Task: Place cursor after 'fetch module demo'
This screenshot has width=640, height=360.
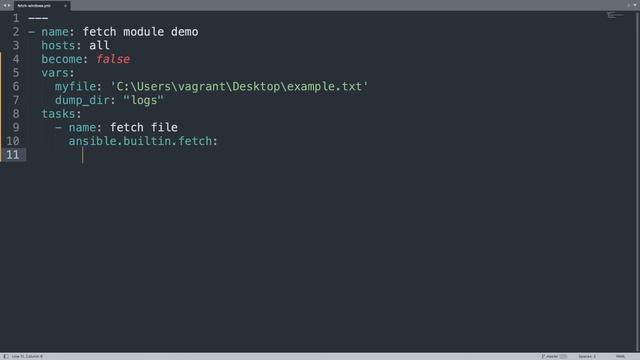Action: click(199, 32)
